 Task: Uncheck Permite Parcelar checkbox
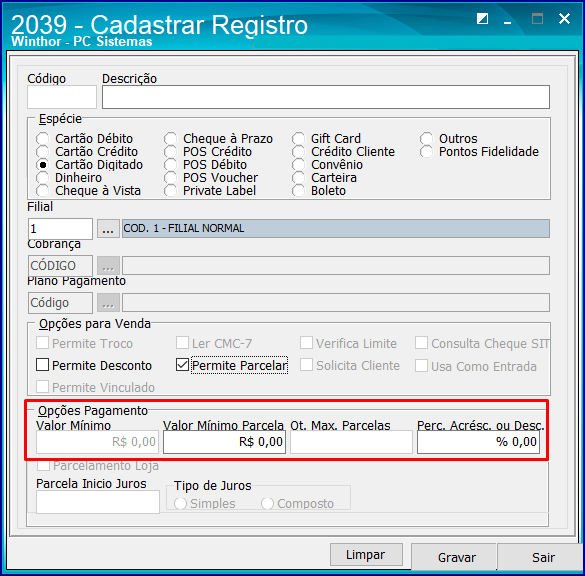[x=182, y=364]
